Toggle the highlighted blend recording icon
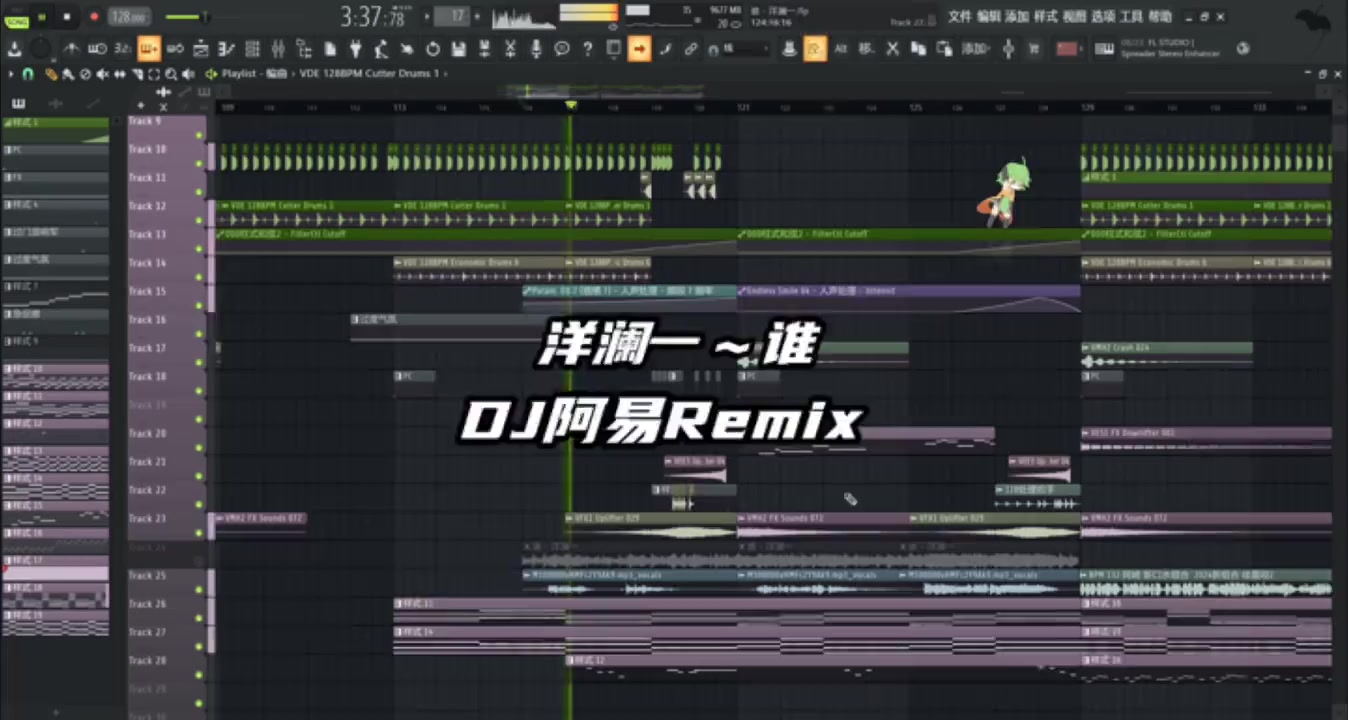Viewport: 1348px width, 720px height. click(x=149, y=48)
